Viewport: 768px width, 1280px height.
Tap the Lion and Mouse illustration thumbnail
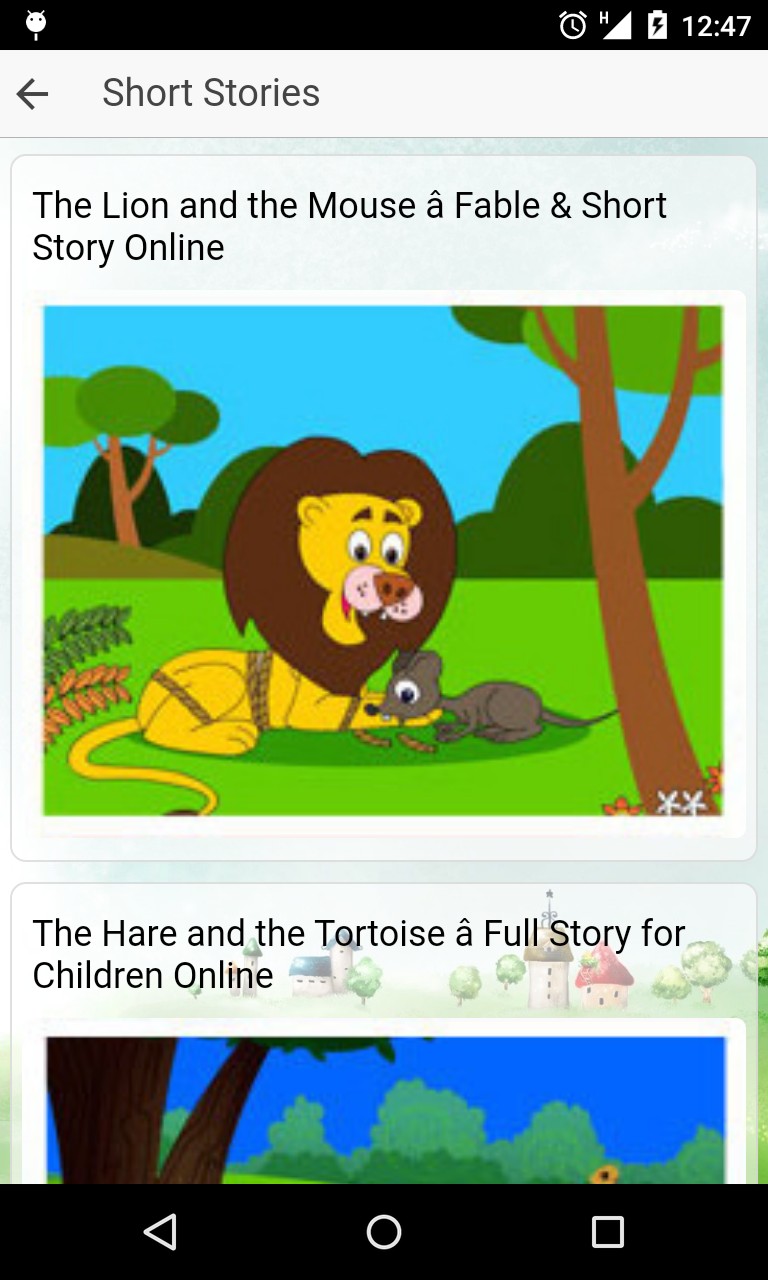(x=383, y=561)
